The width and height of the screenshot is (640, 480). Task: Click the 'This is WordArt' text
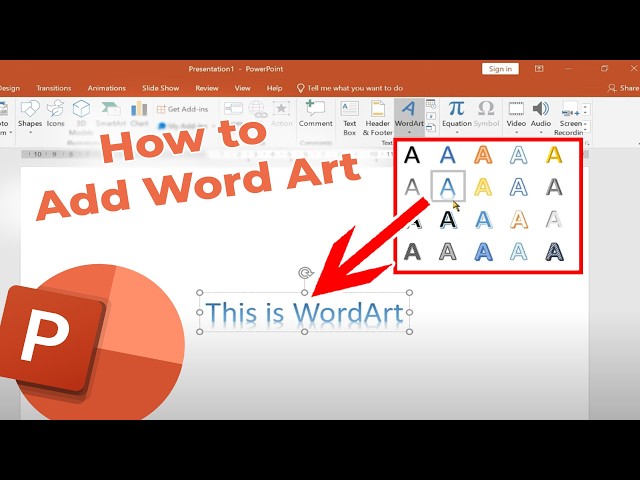(x=304, y=312)
